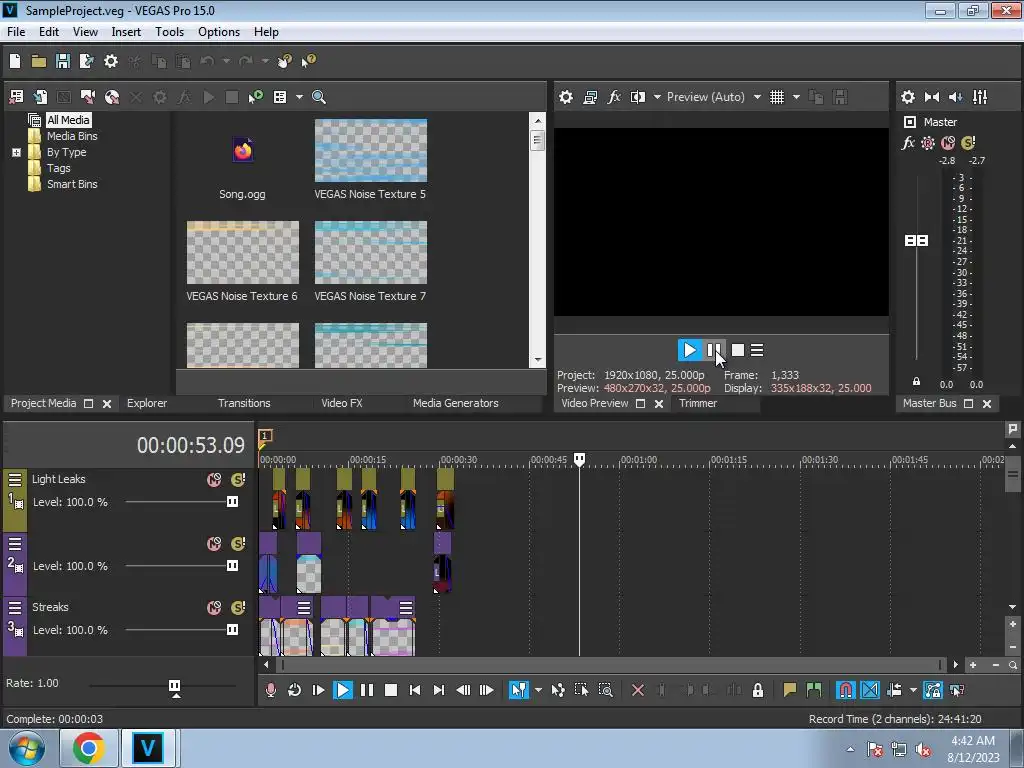
Task: Switch to the Video FX tab
Action: 342,403
